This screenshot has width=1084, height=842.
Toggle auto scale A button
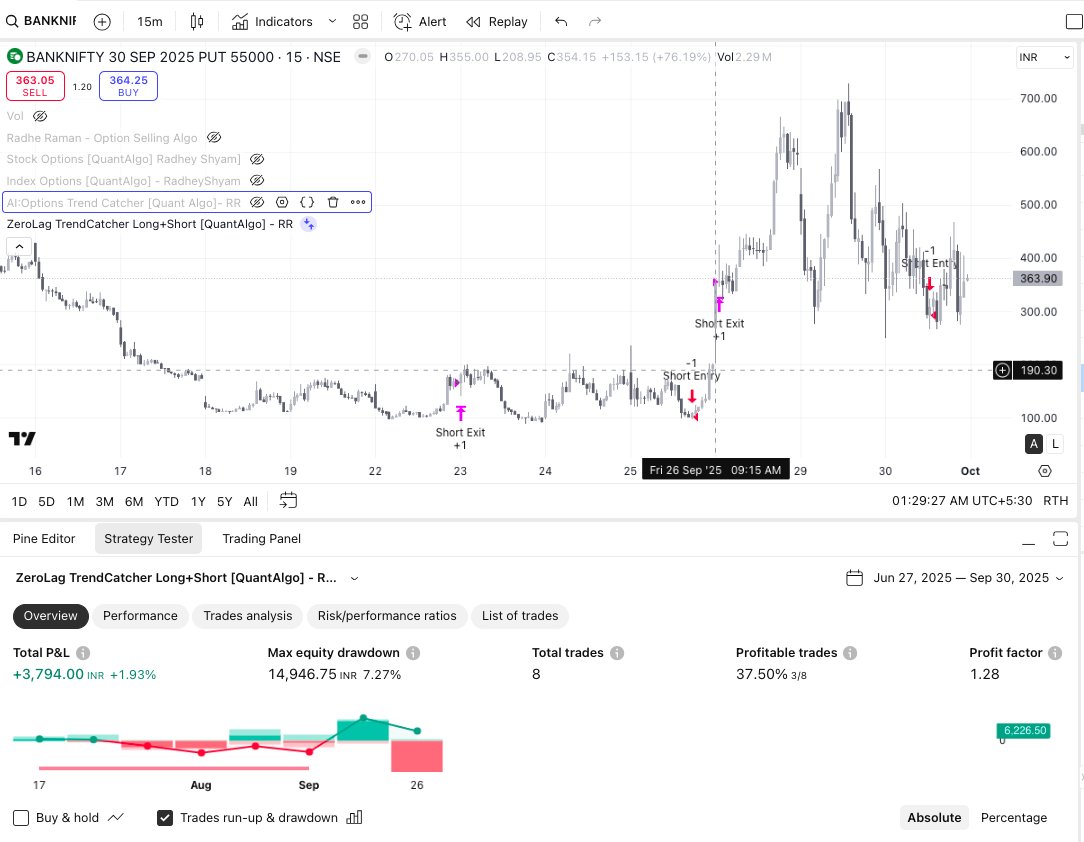point(1034,444)
